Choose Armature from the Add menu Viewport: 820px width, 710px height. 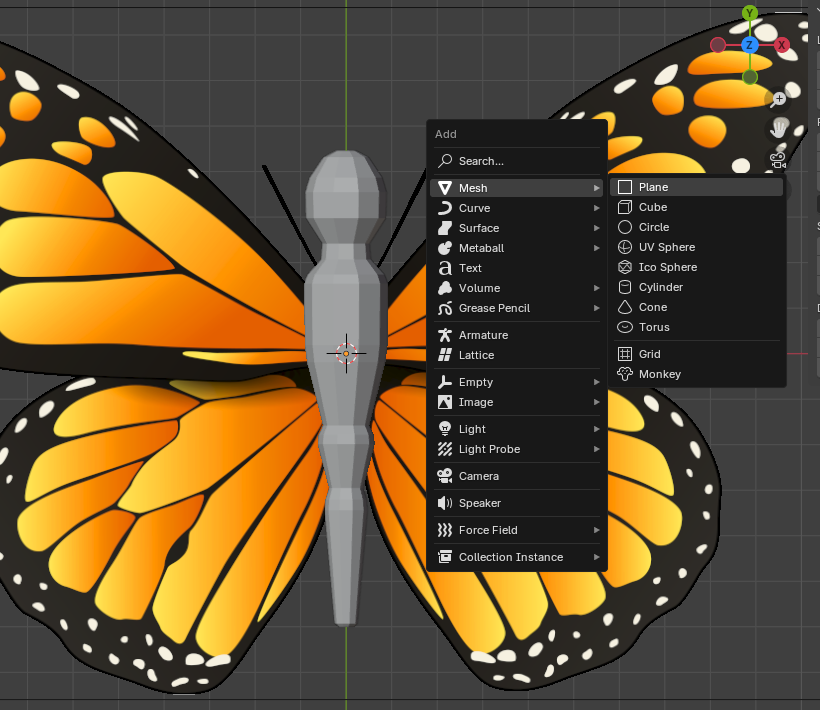[517, 335]
